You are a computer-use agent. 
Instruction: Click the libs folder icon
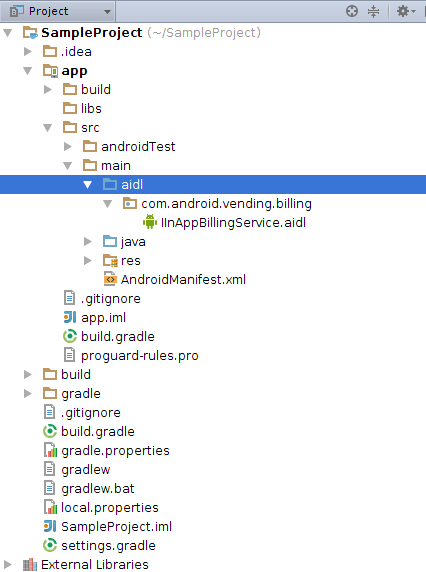coord(70,108)
